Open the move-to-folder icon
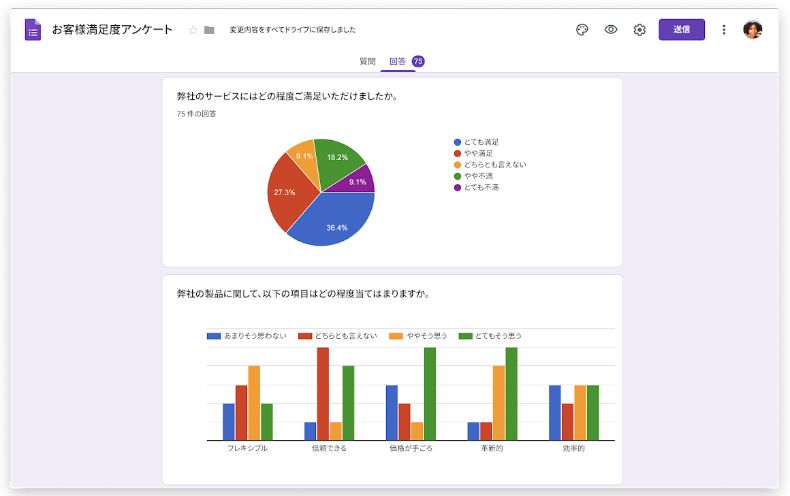Viewport: 790px width, 496px height. point(209,30)
